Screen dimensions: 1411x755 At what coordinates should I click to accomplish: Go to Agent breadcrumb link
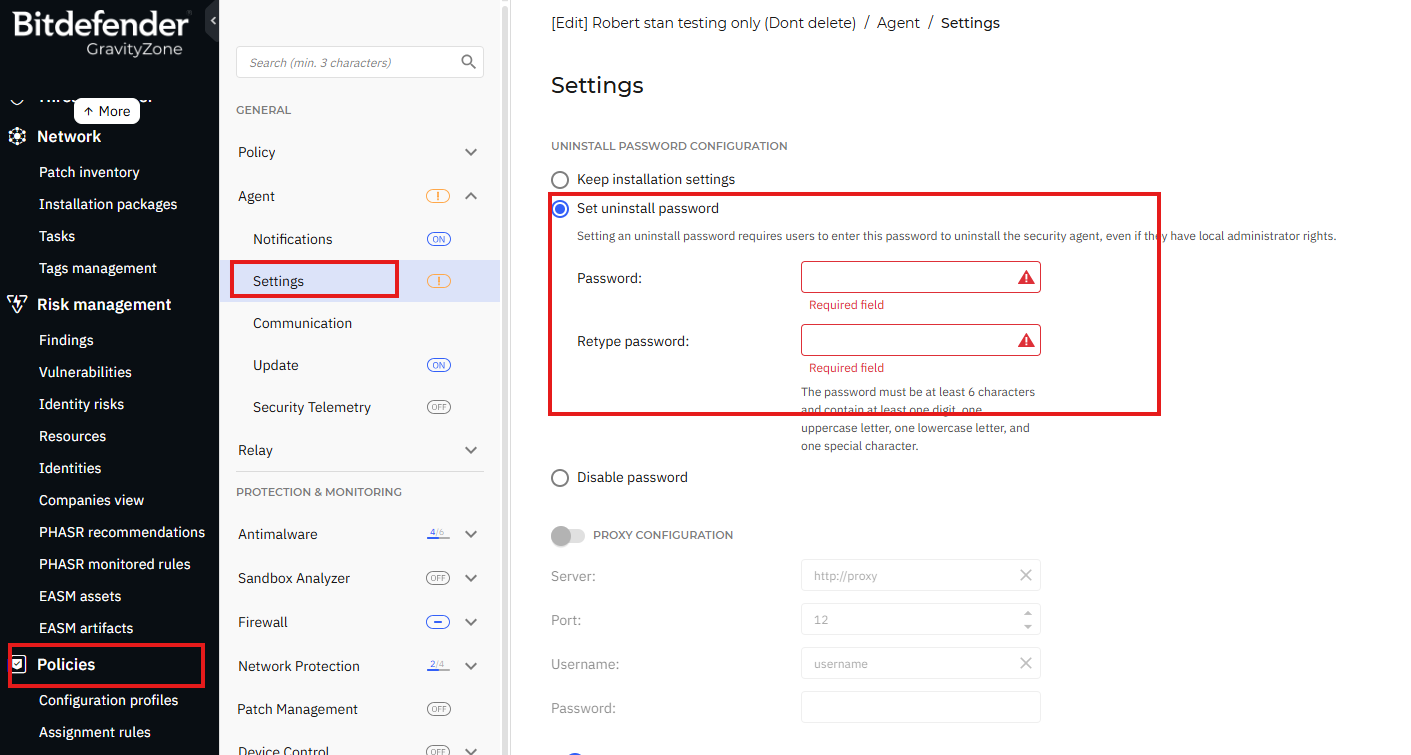click(x=898, y=23)
